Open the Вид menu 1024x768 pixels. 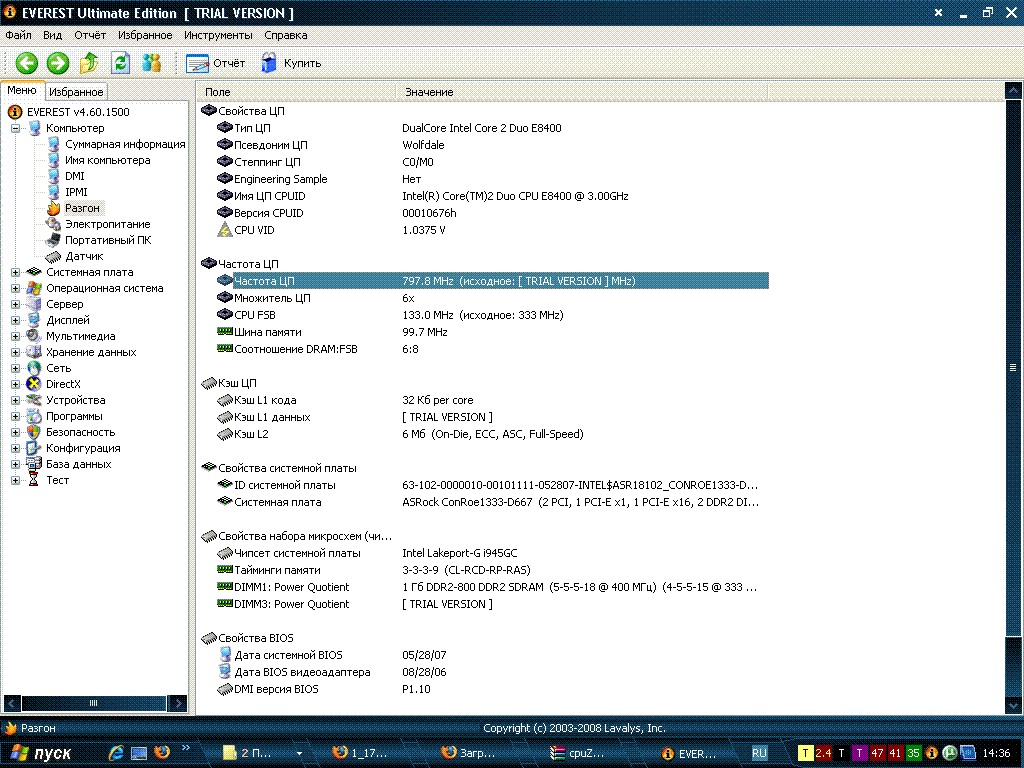click(x=52, y=35)
